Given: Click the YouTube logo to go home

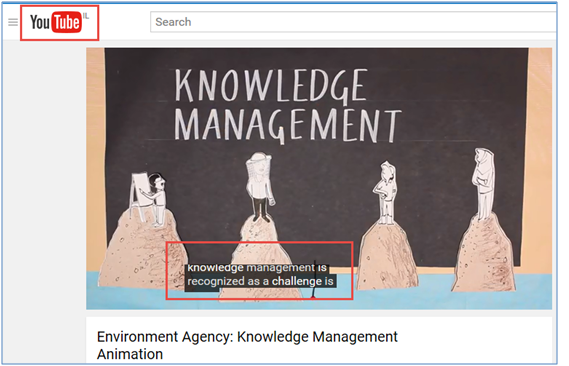Looking at the screenshot, I should point(56,22).
